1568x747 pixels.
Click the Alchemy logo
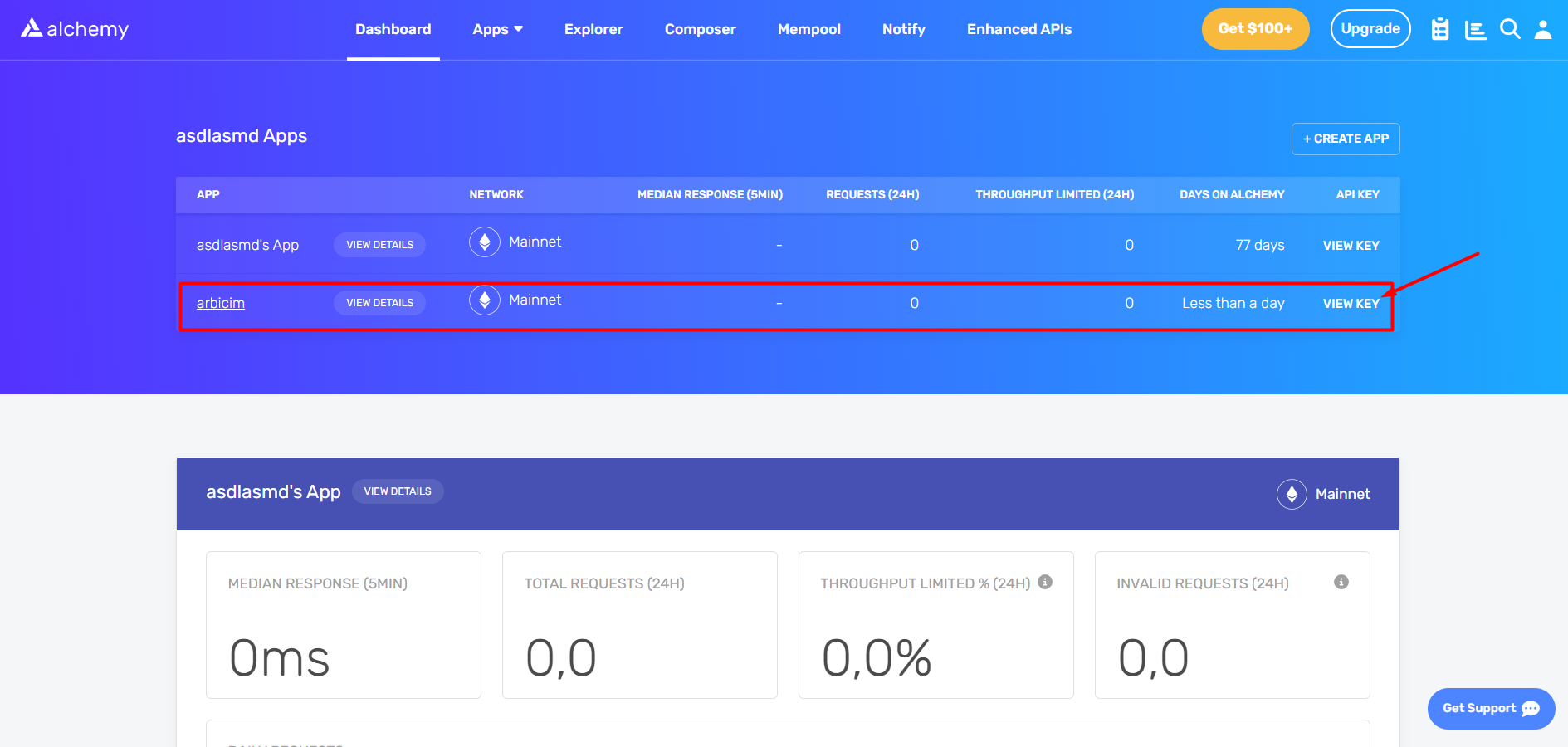tap(75, 28)
